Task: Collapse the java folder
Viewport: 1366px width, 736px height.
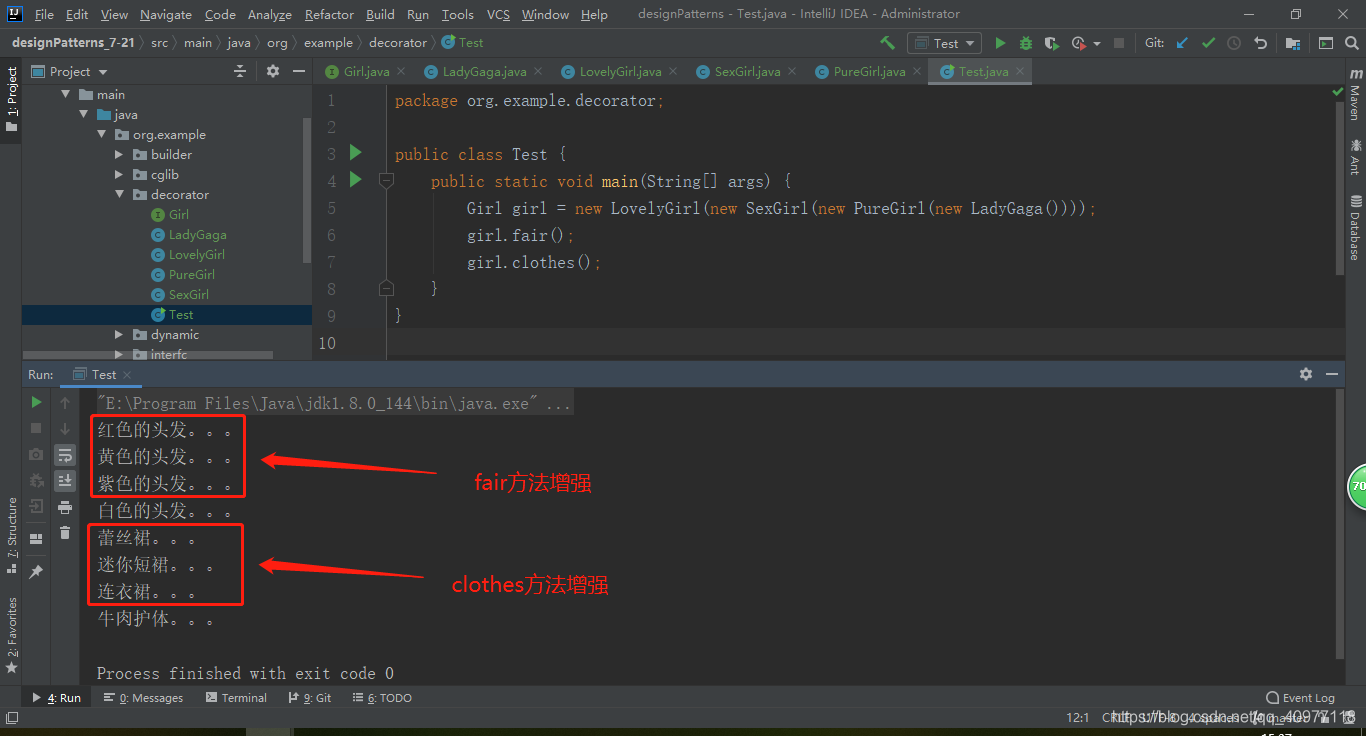Action: tap(85, 114)
